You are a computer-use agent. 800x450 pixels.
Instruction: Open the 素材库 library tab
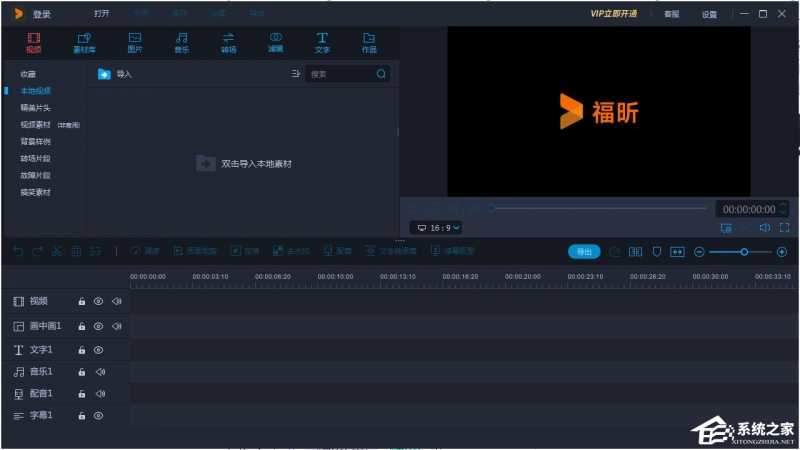tap(84, 43)
